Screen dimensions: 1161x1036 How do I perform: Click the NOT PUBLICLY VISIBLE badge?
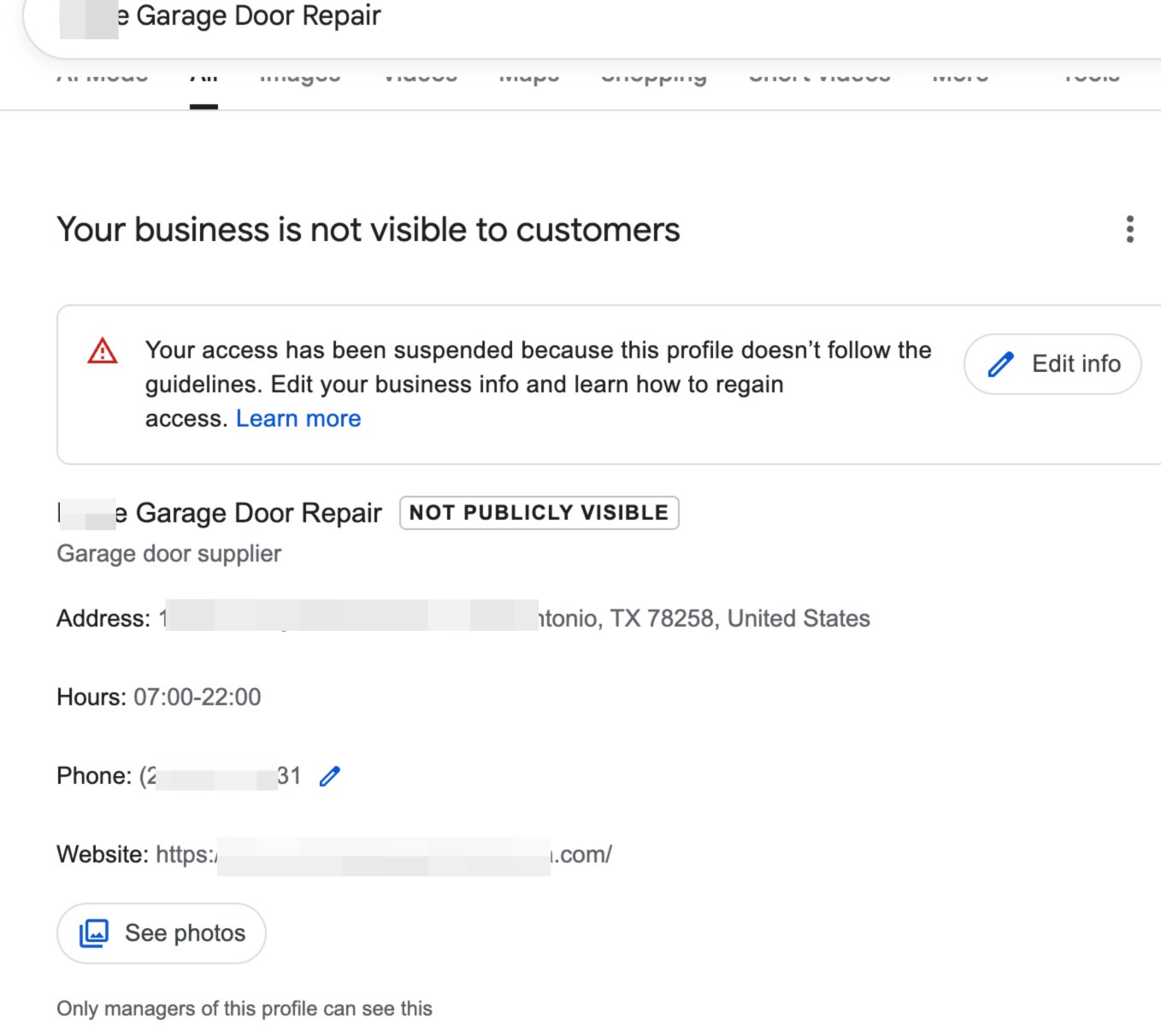click(539, 513)
